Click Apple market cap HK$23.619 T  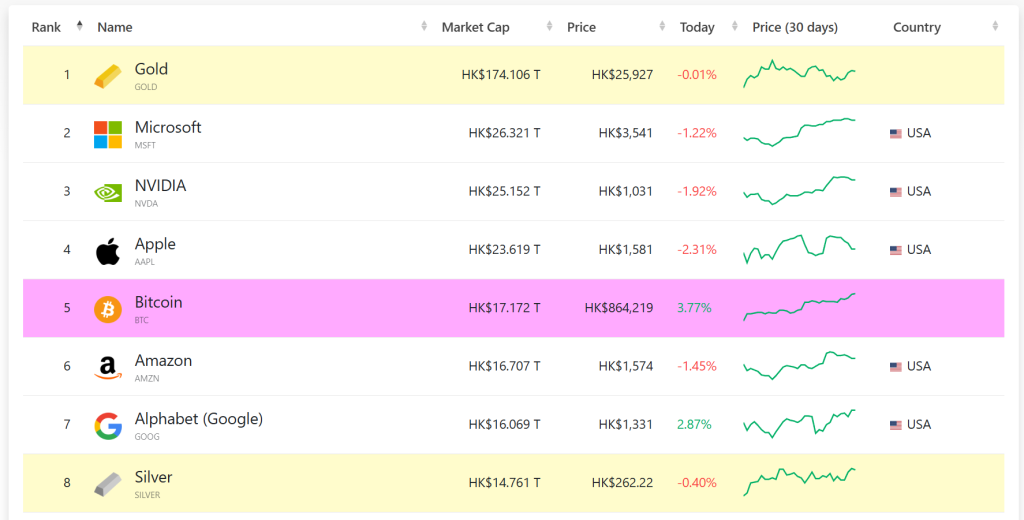504,250
